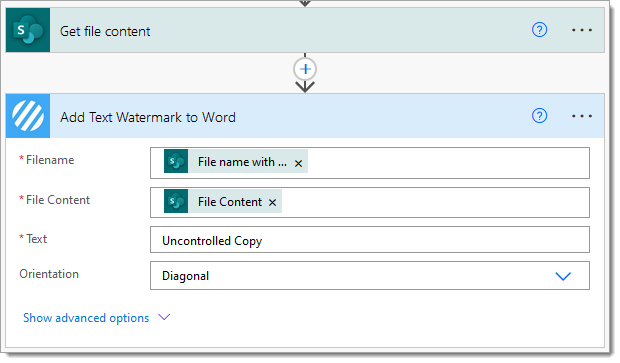Open the ellipsis menu of Get file content
The width and height of the screenshot is (620, 363).
582,30
